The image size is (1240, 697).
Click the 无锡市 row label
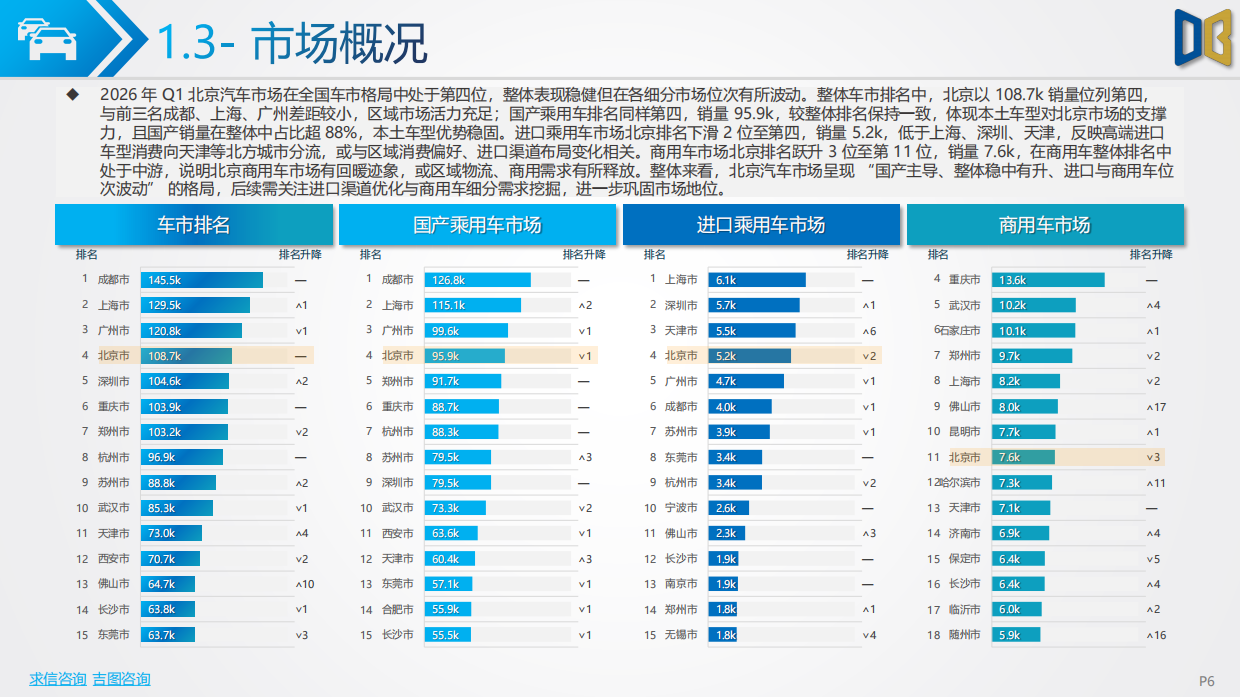pyautogui.click(x=681, y=635)
